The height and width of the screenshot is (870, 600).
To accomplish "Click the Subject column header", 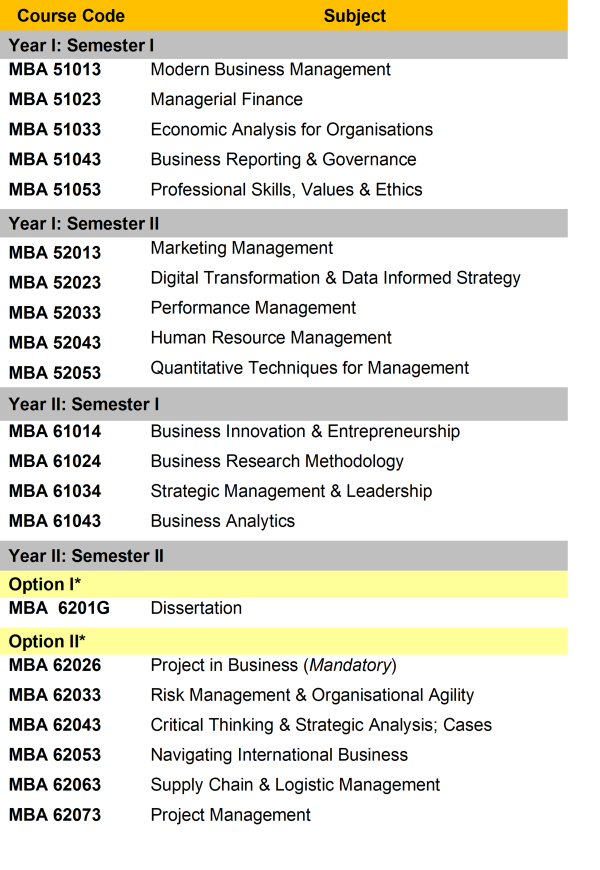I will pos(355,16).
